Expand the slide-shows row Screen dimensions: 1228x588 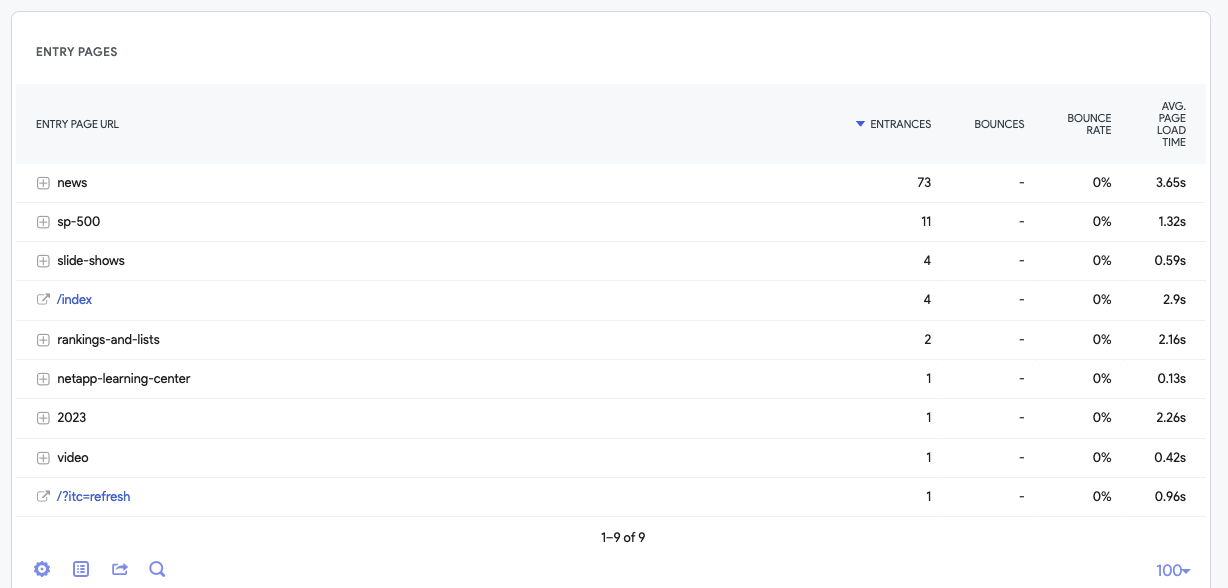(x=43, y=261)
